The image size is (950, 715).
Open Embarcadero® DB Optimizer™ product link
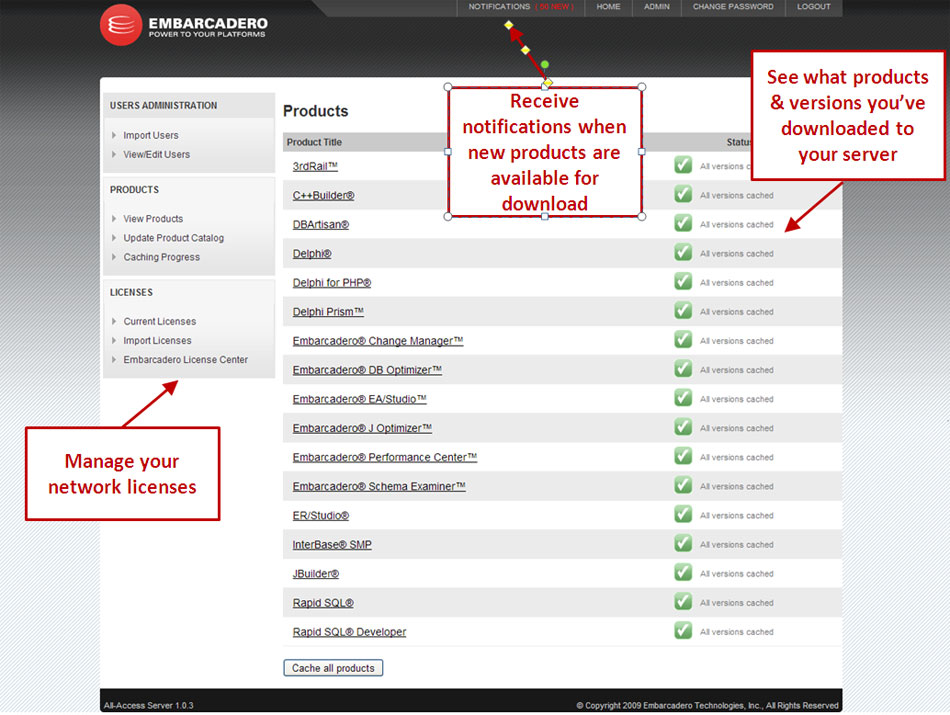[367, 370]
